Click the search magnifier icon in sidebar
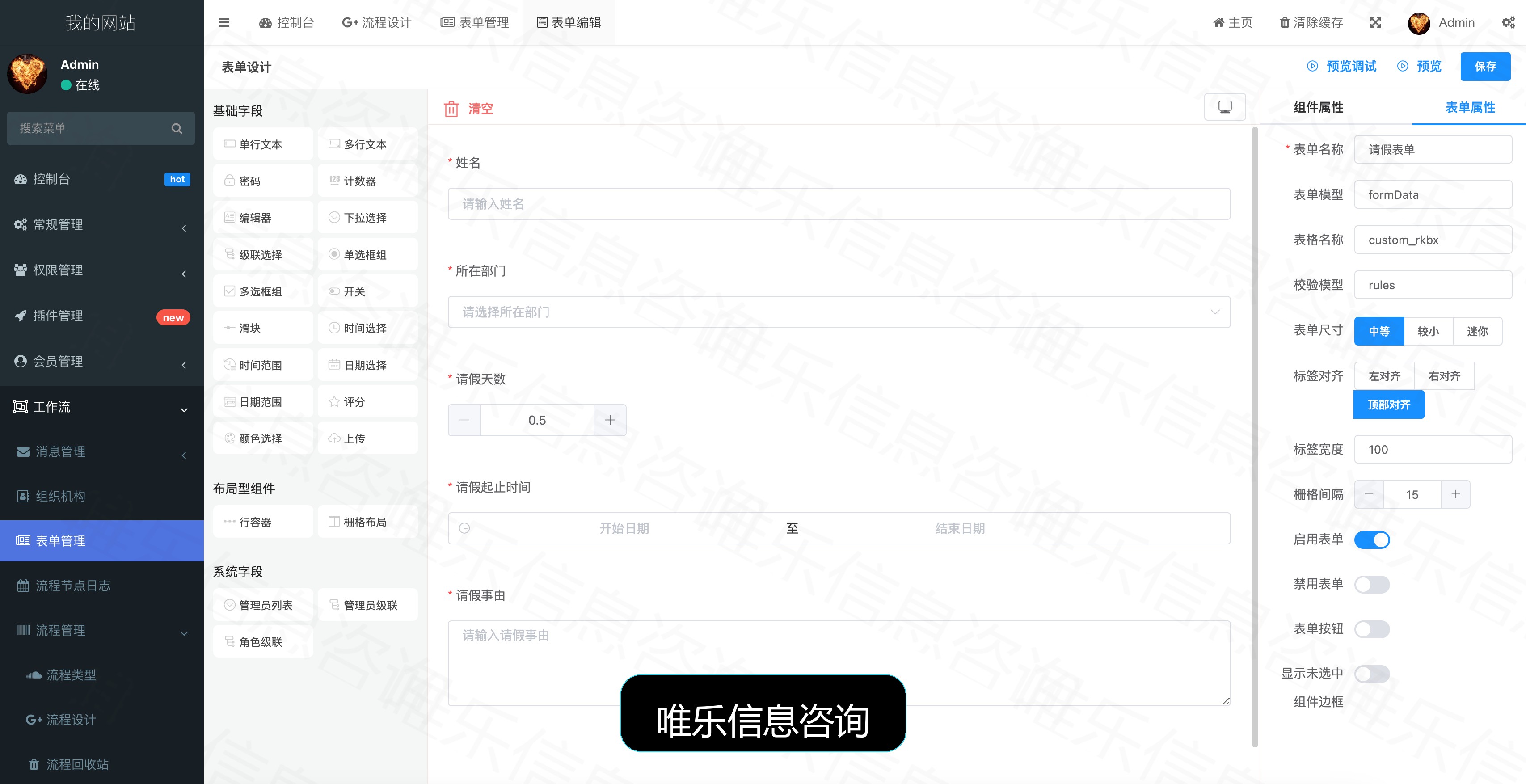Image resolution: width=1526 pixels, height=784 pixels. [x=177, y=129]
